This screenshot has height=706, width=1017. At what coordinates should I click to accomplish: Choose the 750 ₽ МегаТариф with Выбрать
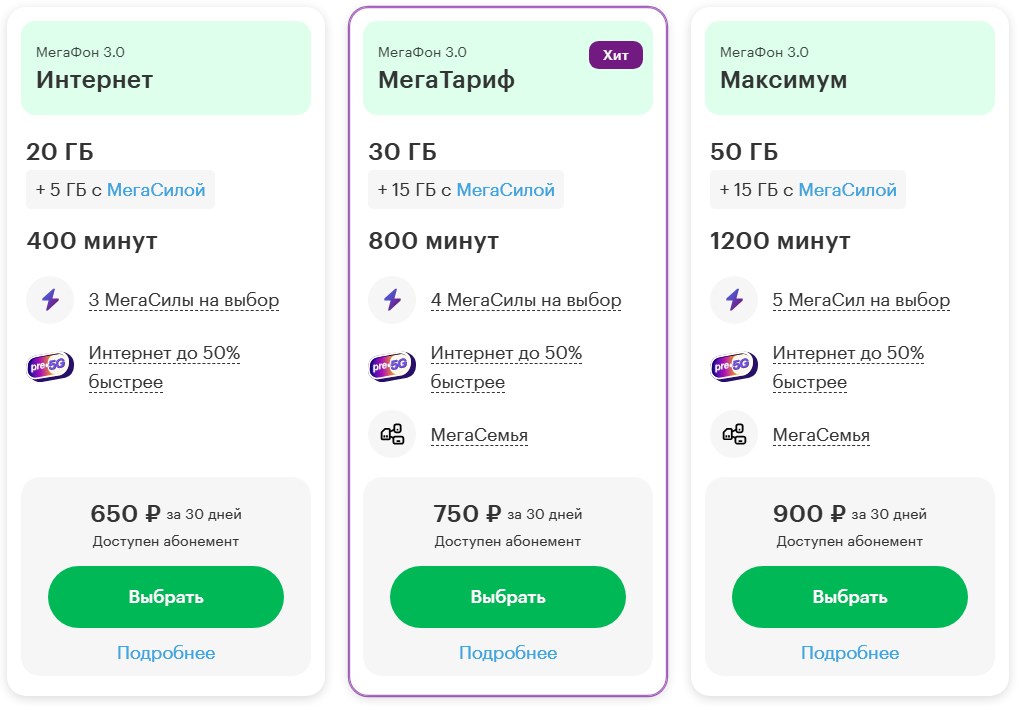[508, 596]
